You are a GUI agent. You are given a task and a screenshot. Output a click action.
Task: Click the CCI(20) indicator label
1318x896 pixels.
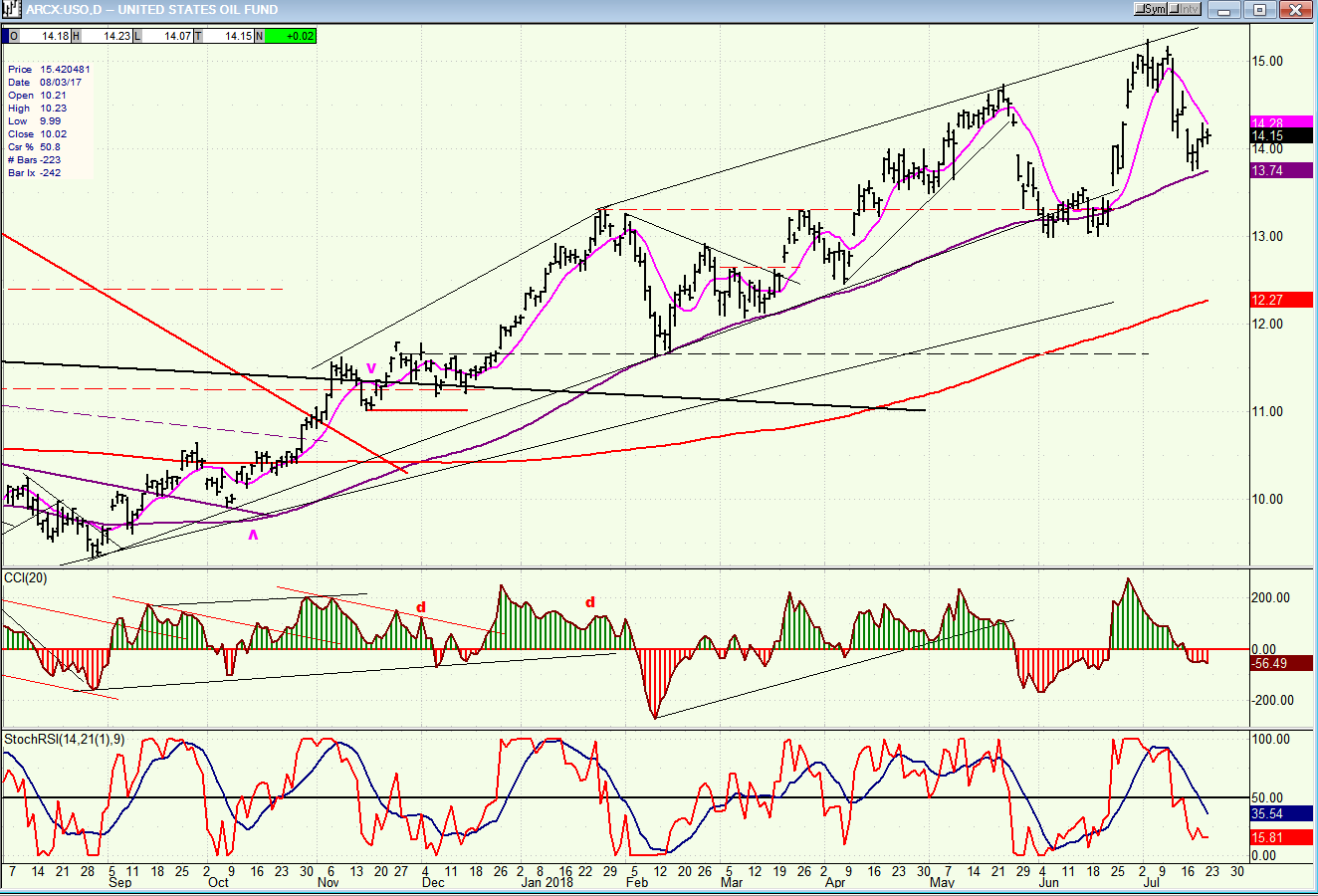tap(26, 578)
